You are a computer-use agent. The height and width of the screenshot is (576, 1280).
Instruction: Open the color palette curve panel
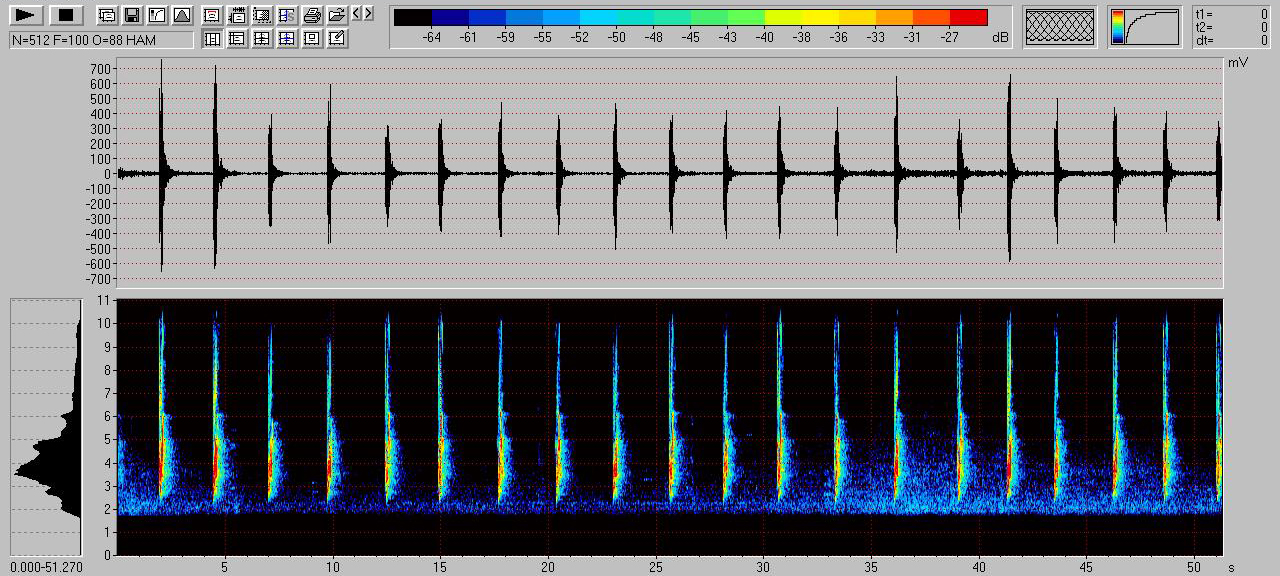tap(1144, 27)
